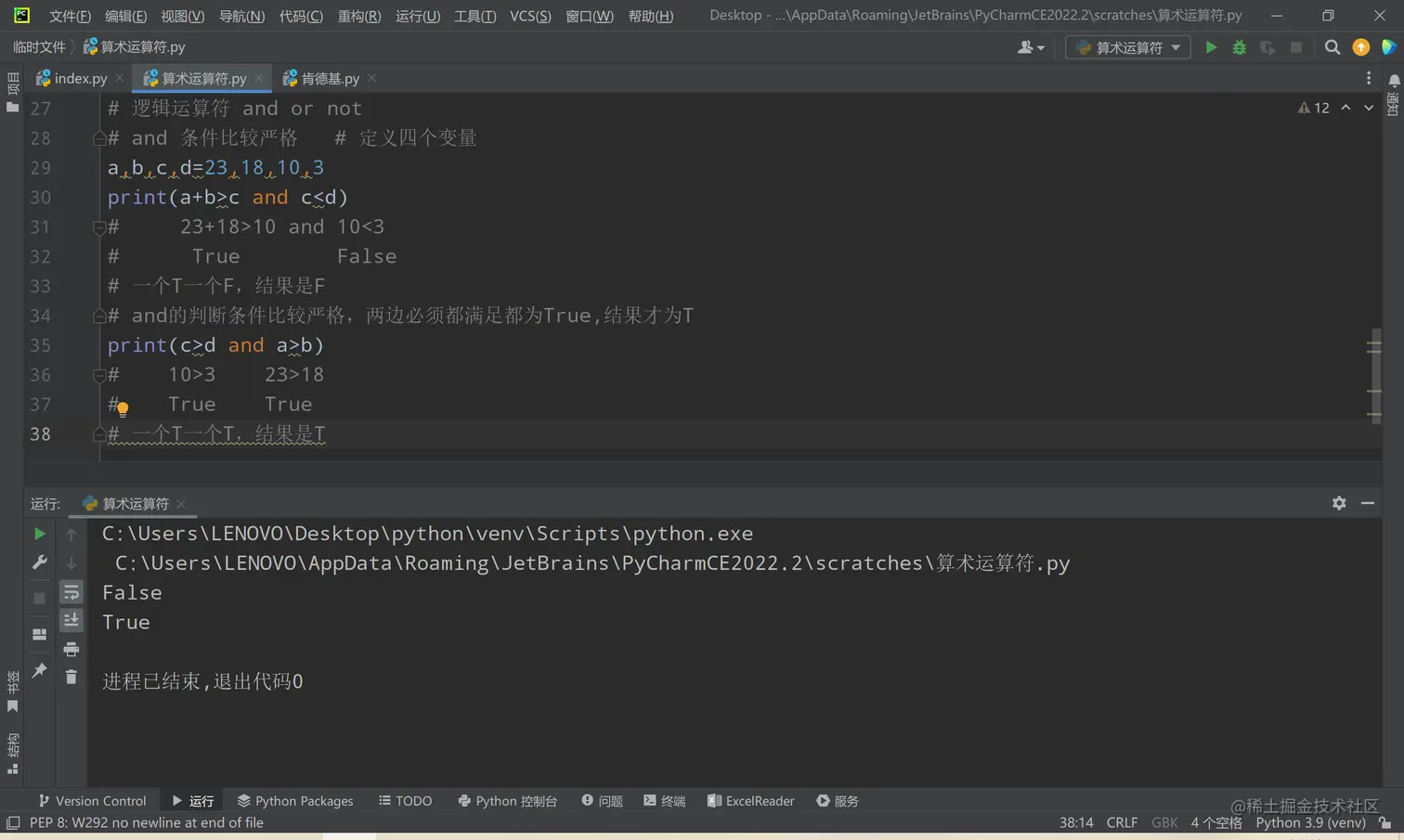This screenshot has width=1404, height=840.
Task: Click the 38:14 cursor position indicator
Action: tap(1076, 822)
